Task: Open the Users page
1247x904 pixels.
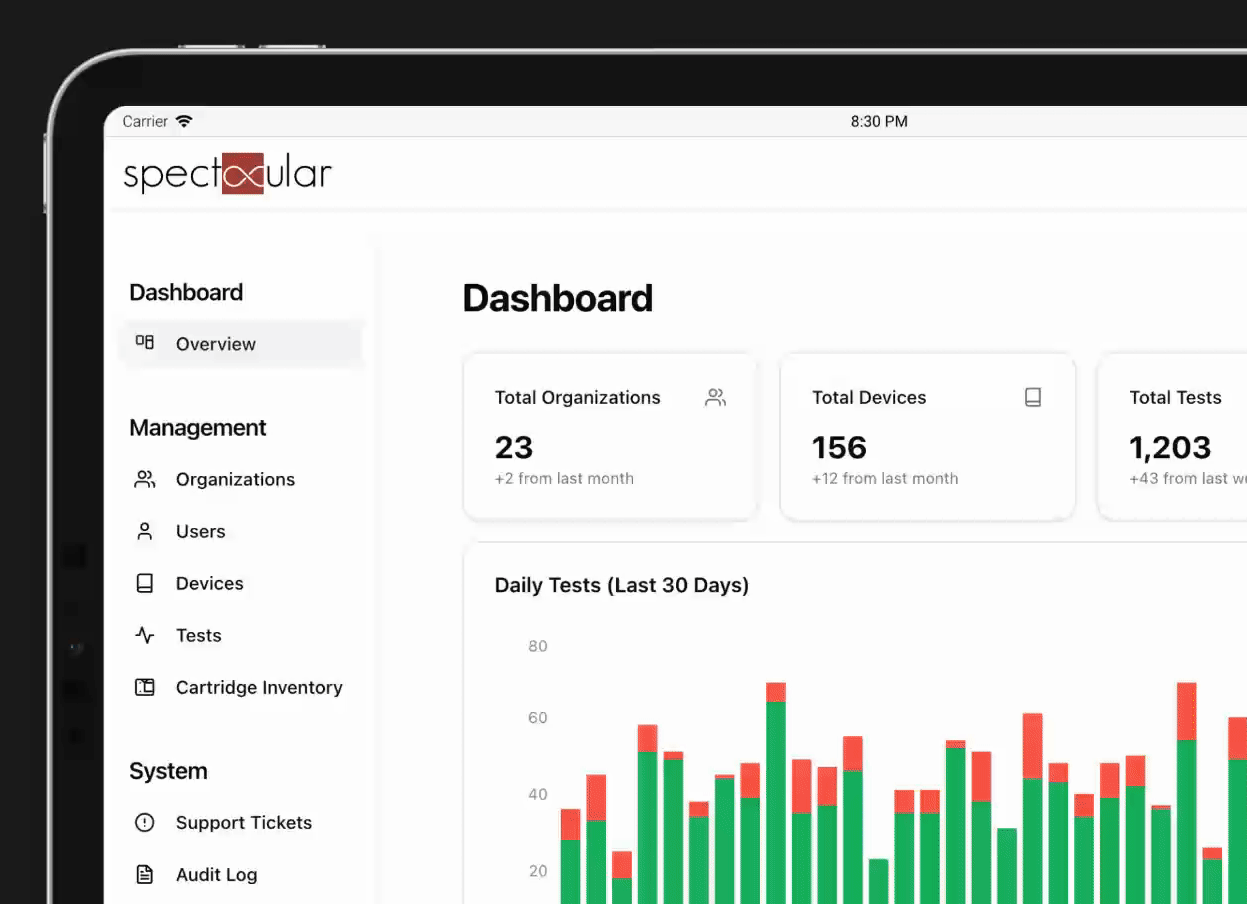Action: click(x=201, y=531)
